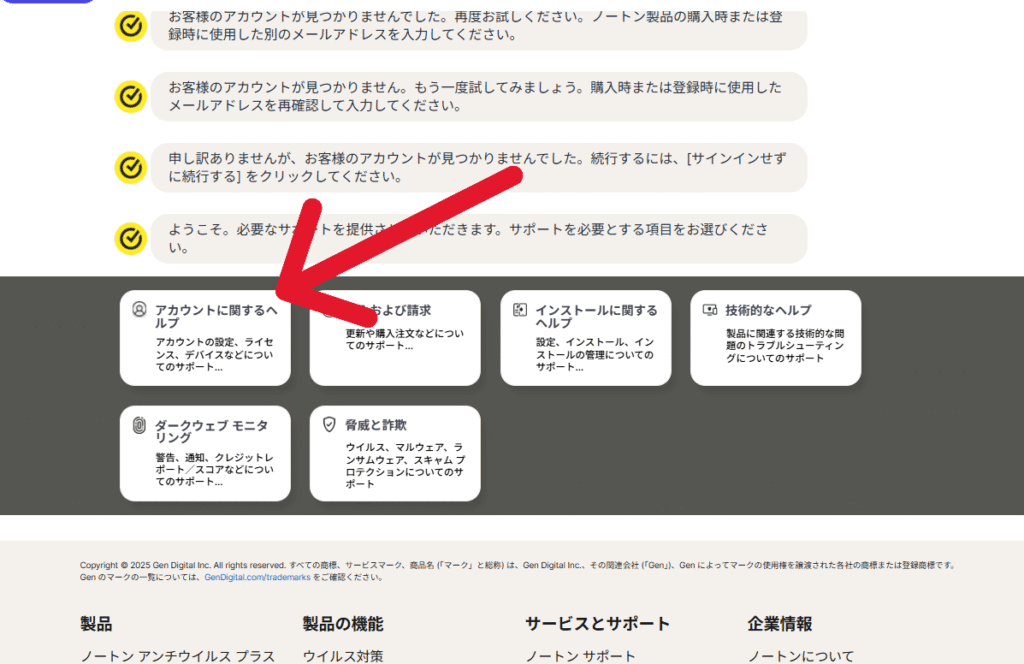Visit the ノートンについて footer link

click(x=801, y=656)
